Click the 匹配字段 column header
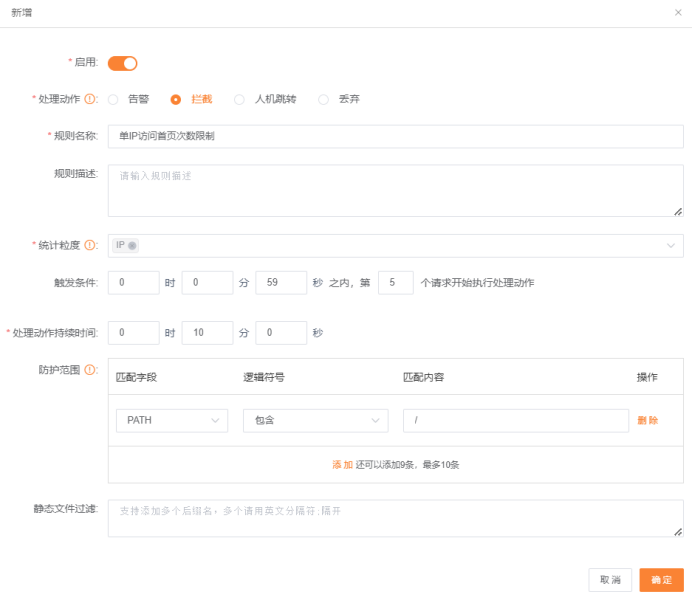Screen dimensions: 692x600 coord(136,377)
